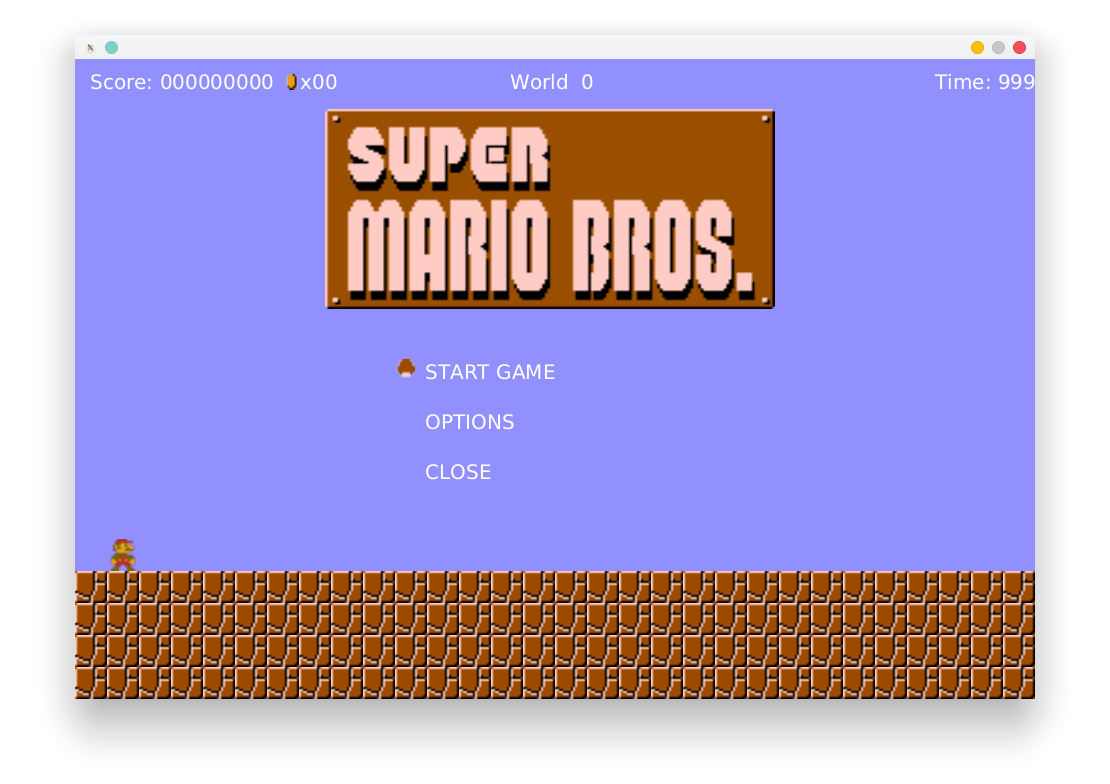Choose CLOSE from the title menu
Screen dimensions: 1110x784
(x=458, y=472)
